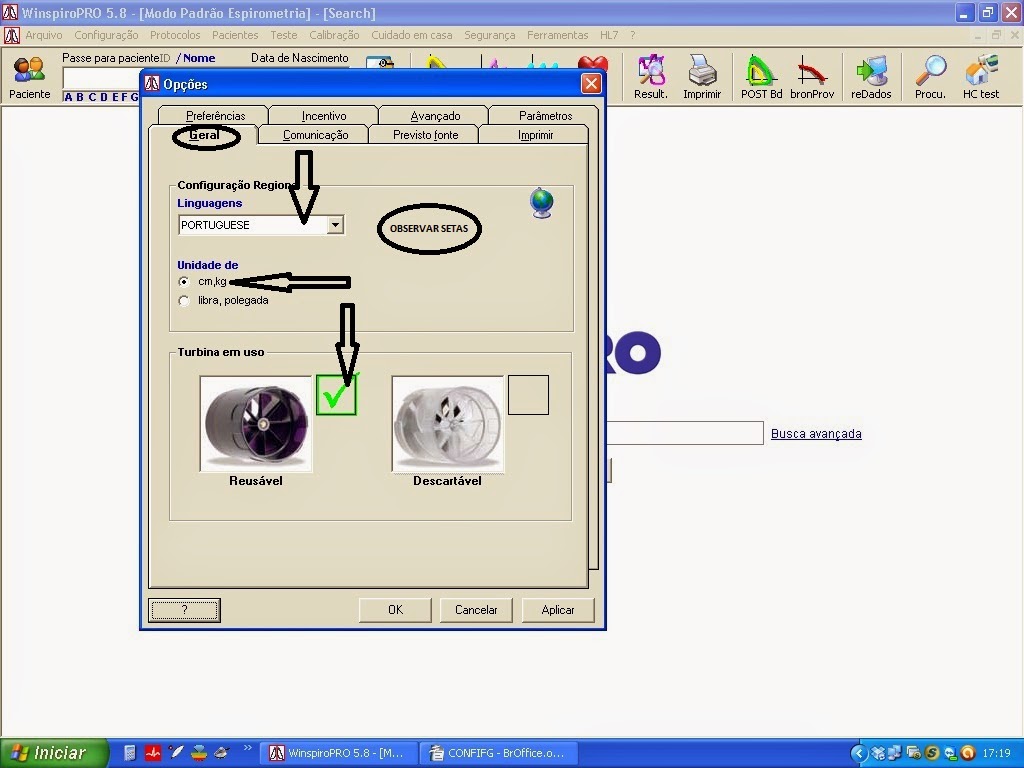
Task: Click the Descartável turbine image
Action: click(x=448, y=423)
